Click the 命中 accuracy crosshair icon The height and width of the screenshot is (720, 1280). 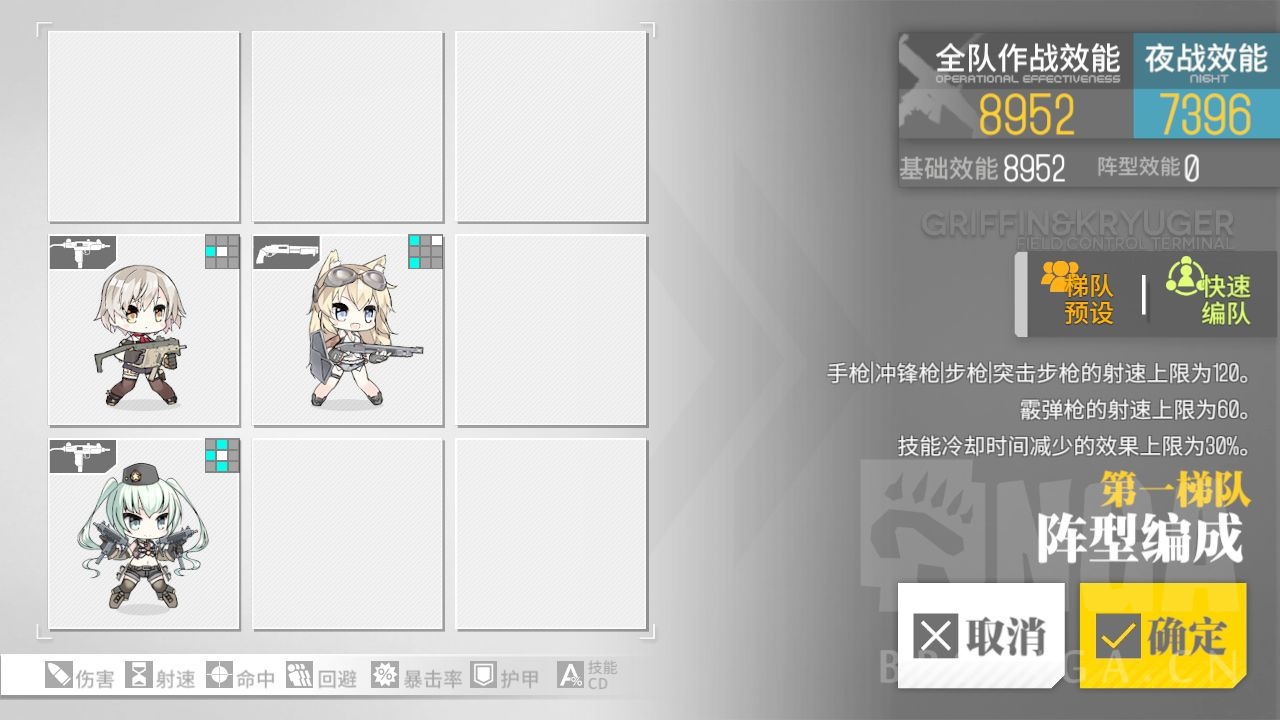(219, 675)
